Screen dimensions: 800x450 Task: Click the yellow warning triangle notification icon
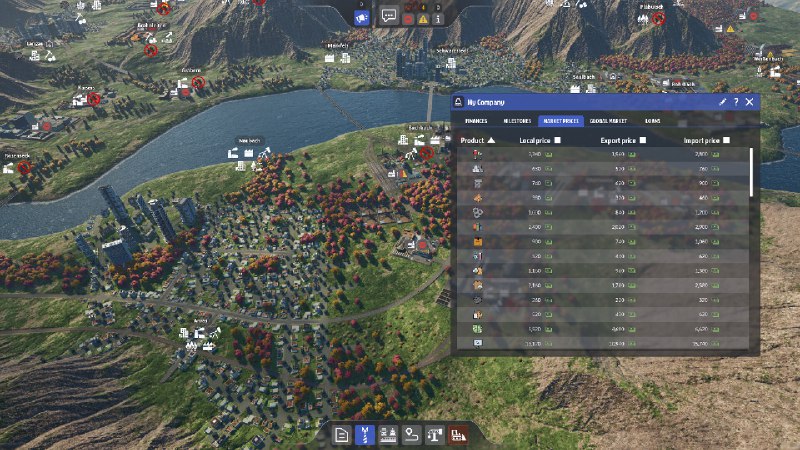[x=423, y=19]
